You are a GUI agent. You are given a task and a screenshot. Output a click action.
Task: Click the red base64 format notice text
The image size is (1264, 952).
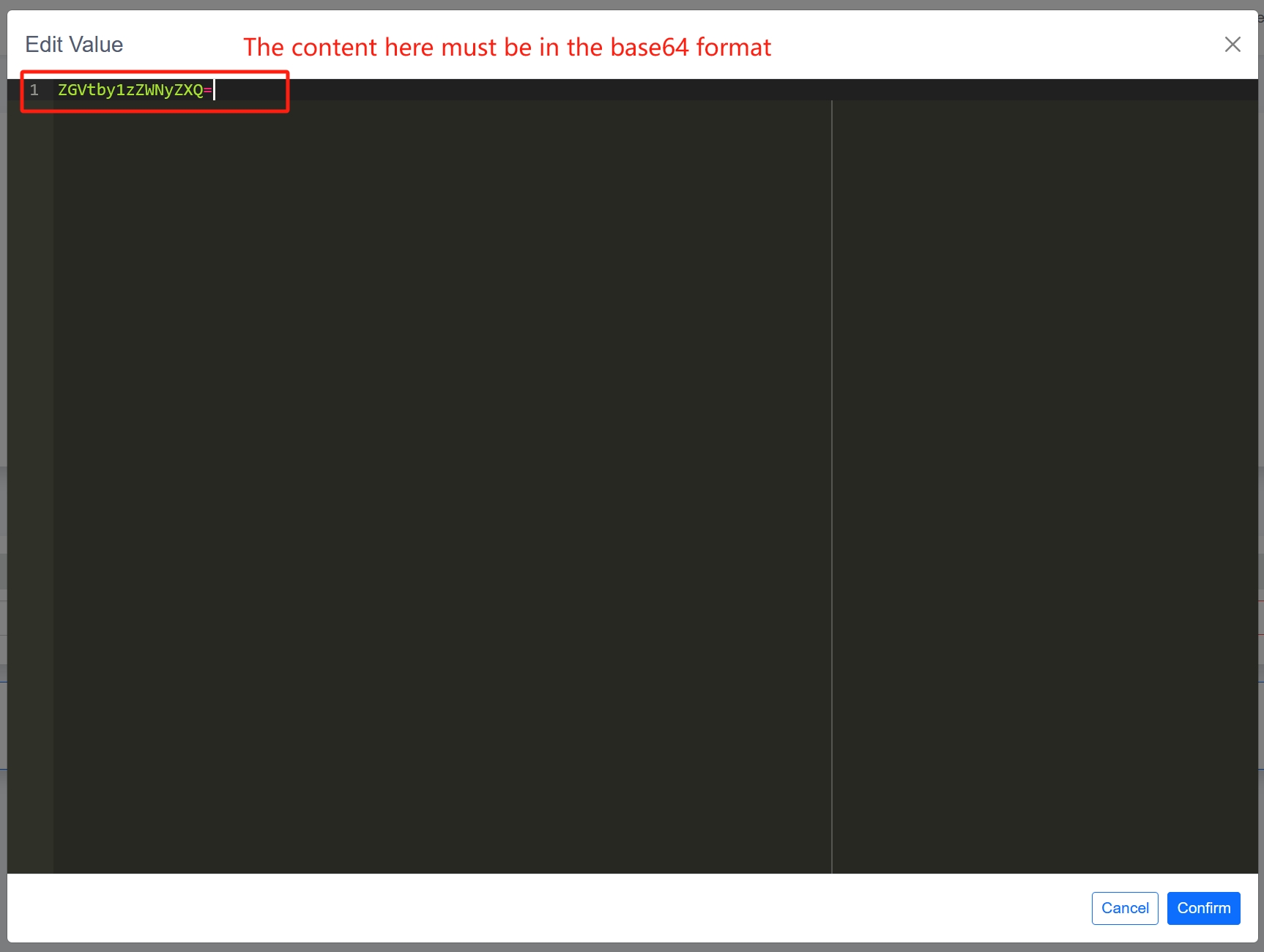click(507, 48)
